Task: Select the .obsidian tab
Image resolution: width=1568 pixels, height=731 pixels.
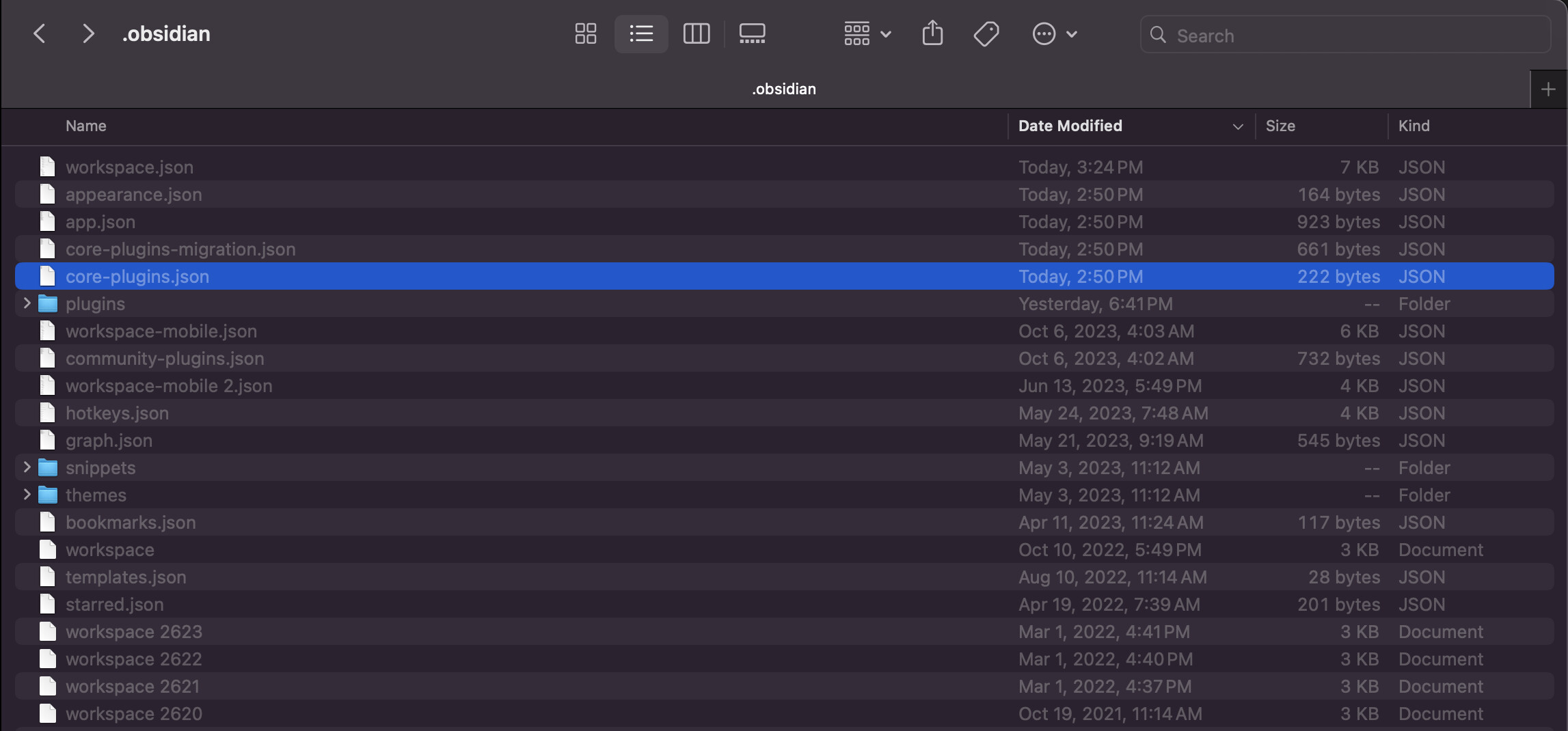Action: tap(784, 89)
